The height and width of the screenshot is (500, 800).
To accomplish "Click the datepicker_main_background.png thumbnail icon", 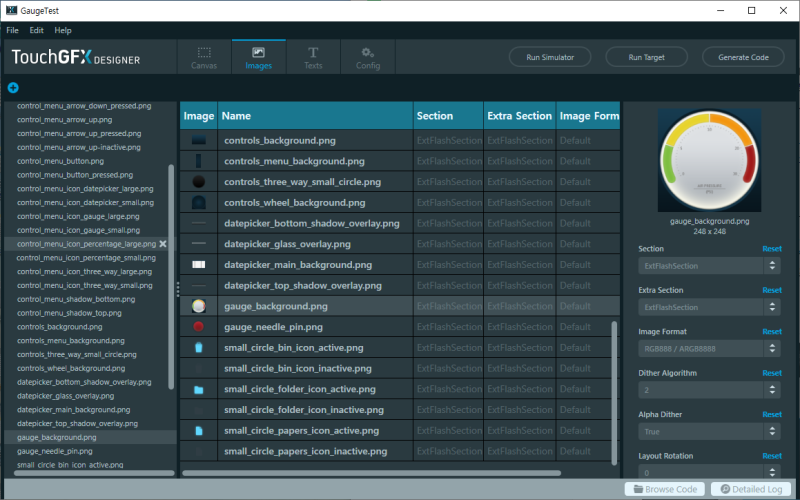I will 198,265.
